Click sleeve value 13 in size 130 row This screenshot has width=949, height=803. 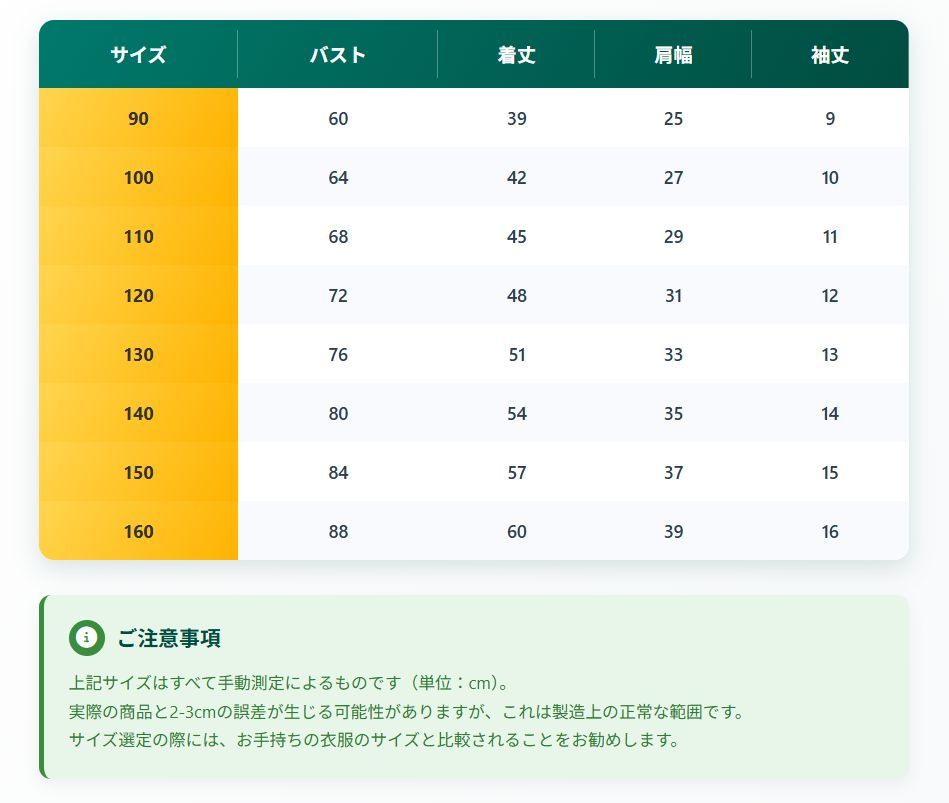coord(830,355)
